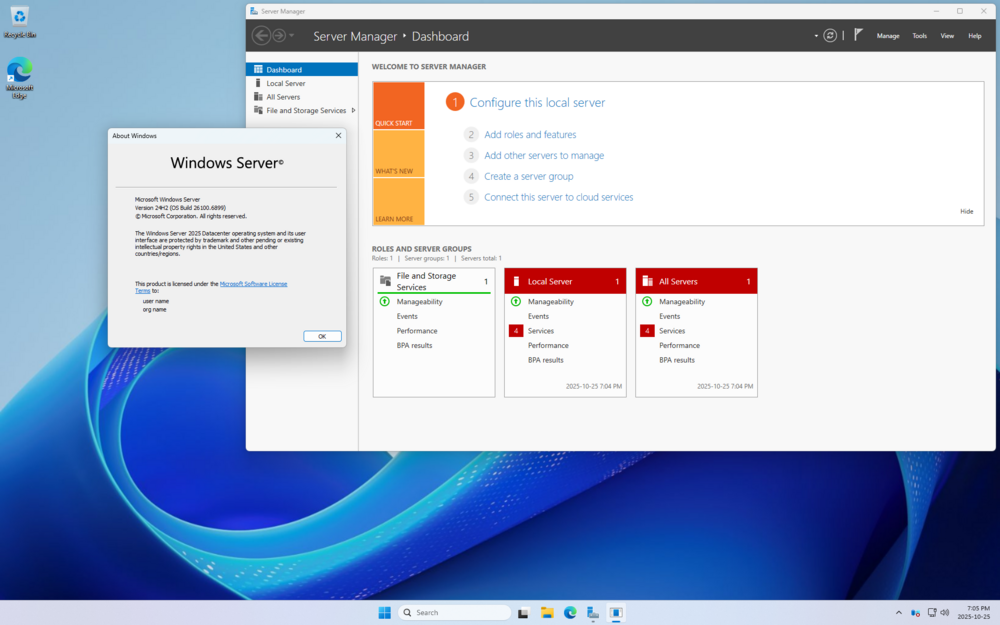Open the Microsoft Software License Terms link
1000x625 pixels.
pyautogui.click(x=253, y=284)
